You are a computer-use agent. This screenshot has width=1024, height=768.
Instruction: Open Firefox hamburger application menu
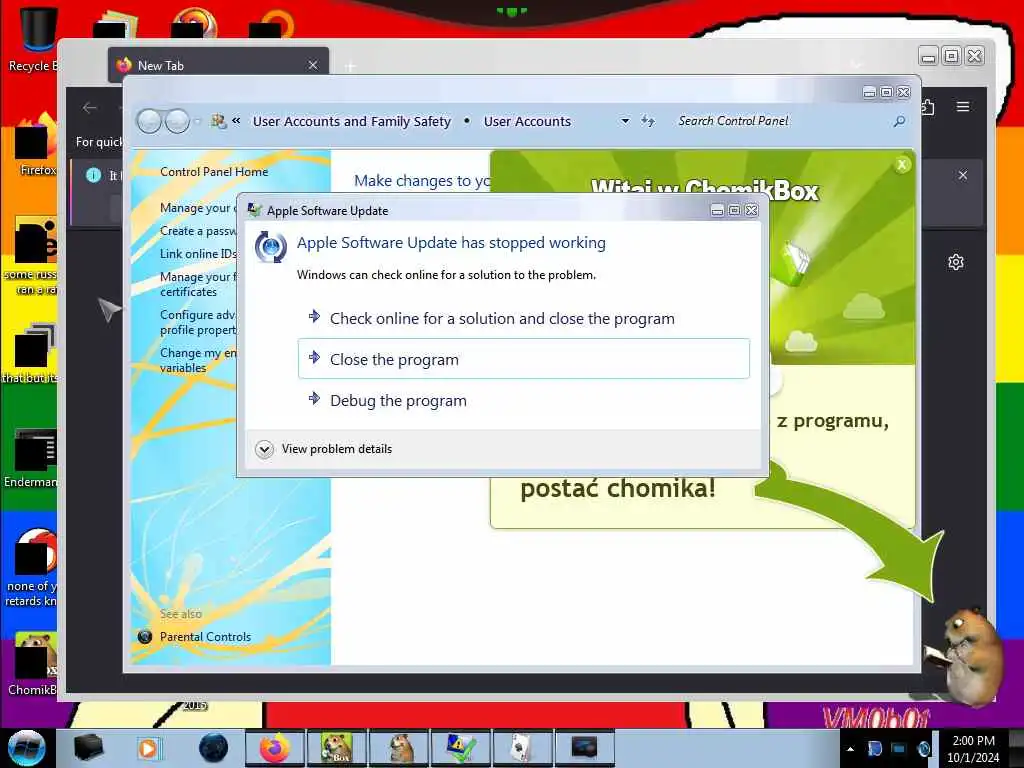(963, 106)
